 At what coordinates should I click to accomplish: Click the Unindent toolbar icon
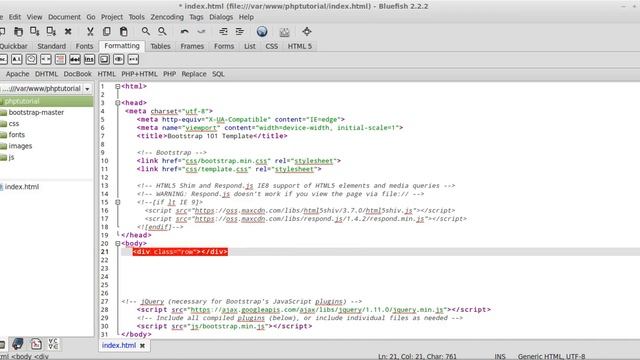pyautogui.click(x=223, y=31)
